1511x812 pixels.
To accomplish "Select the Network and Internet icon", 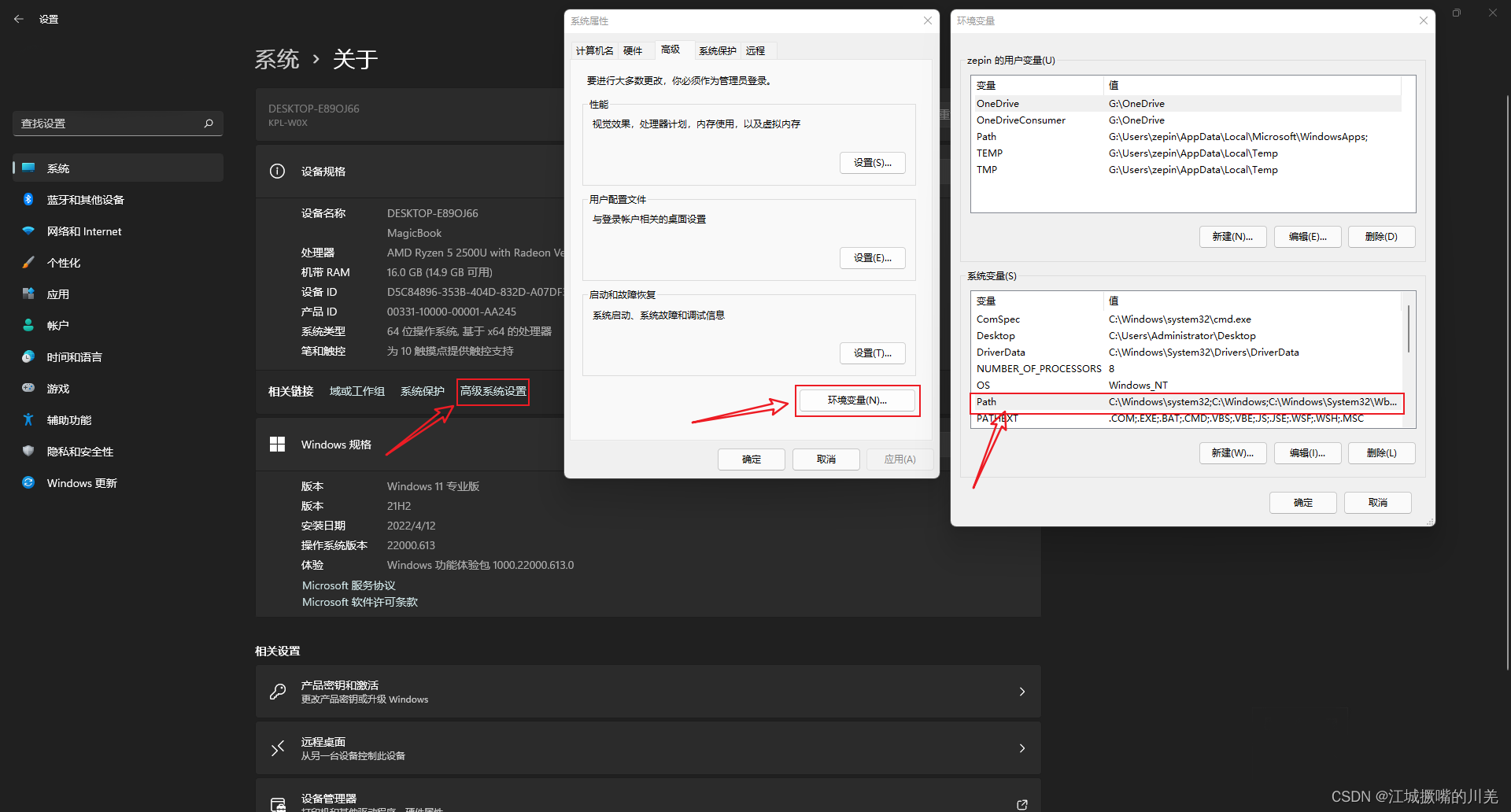I will 28,231.
